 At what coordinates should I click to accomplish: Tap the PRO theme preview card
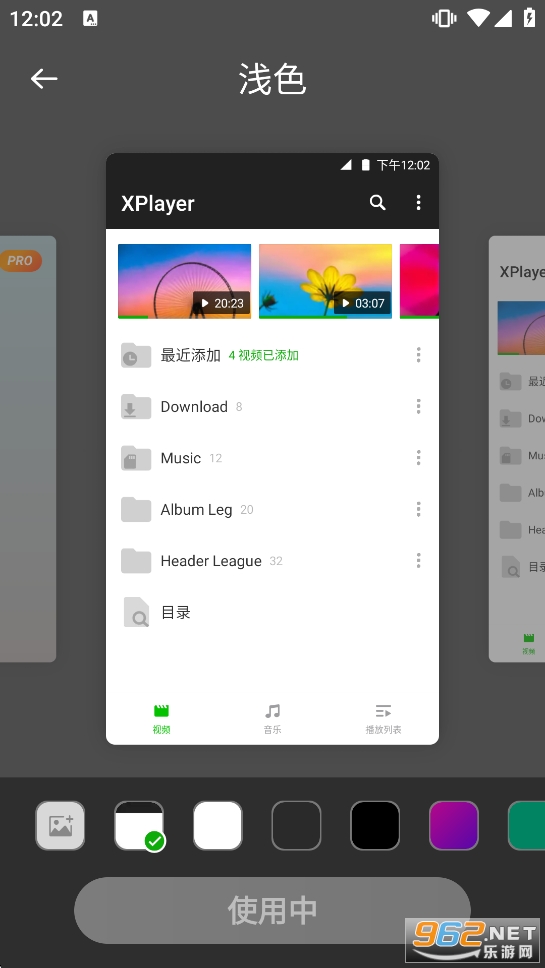28,449
